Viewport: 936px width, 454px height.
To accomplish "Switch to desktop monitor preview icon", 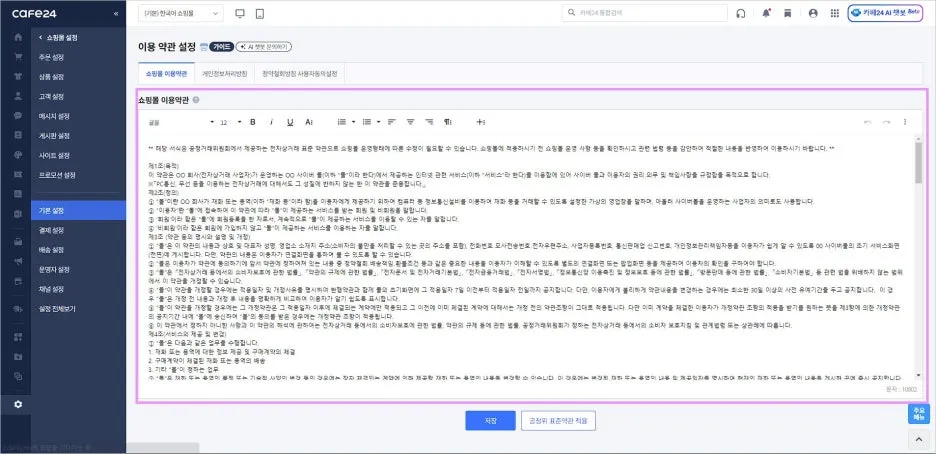I will (x=241, y=13).
